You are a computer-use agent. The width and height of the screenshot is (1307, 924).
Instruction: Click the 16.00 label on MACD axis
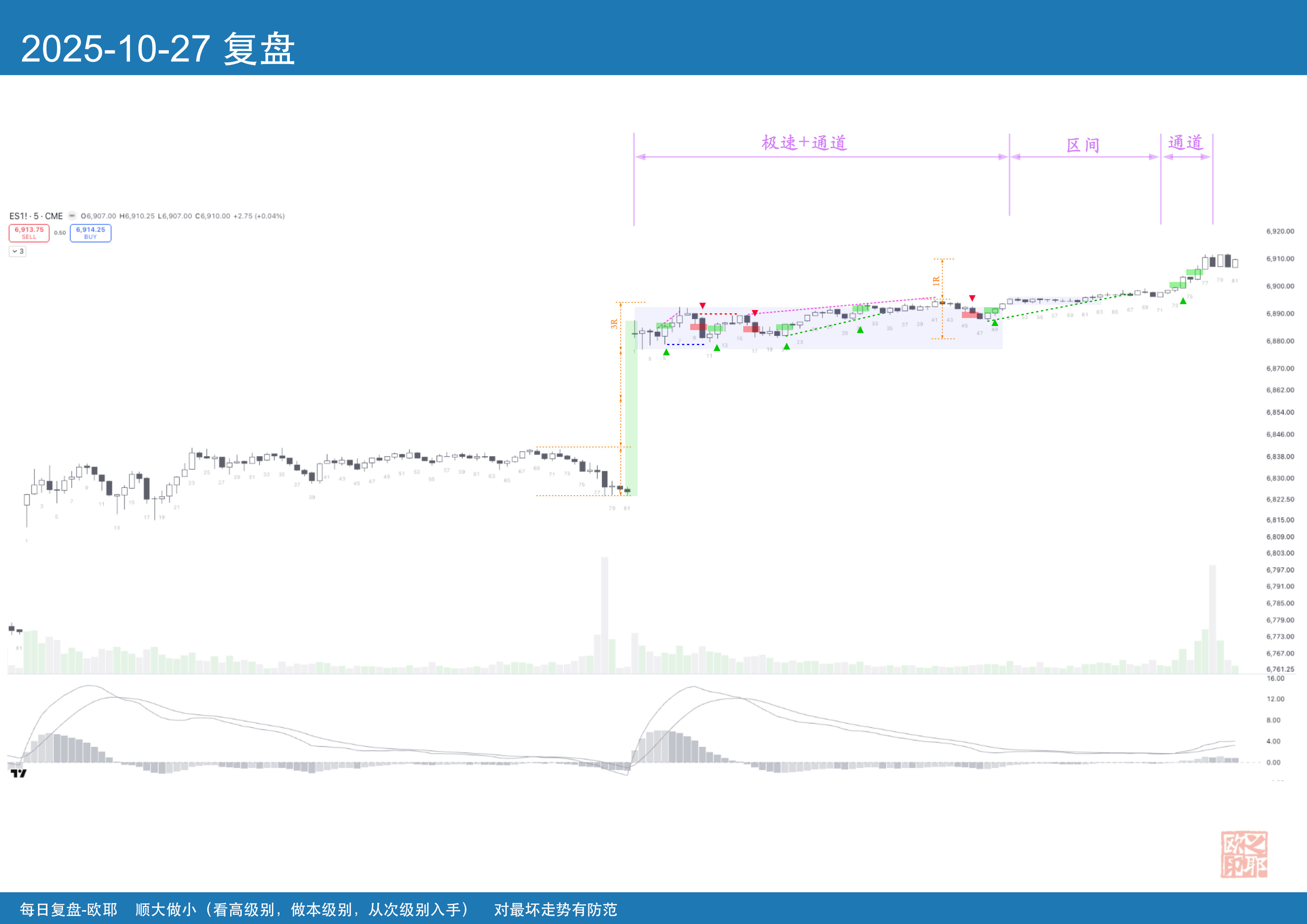1275,678
